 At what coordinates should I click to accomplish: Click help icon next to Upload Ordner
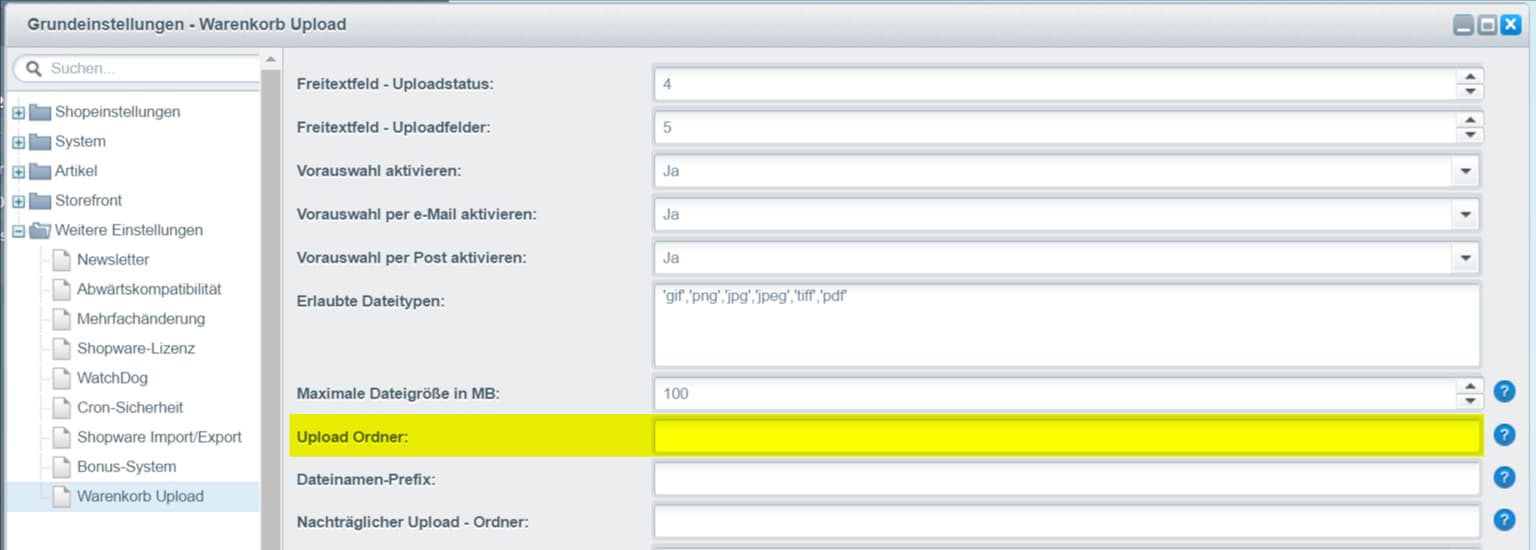click(x=1504, y=435)
